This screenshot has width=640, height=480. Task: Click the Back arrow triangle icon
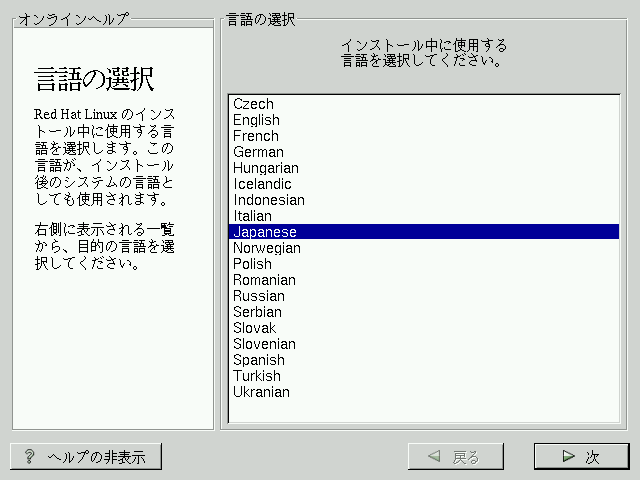click(x=434, y=457)
